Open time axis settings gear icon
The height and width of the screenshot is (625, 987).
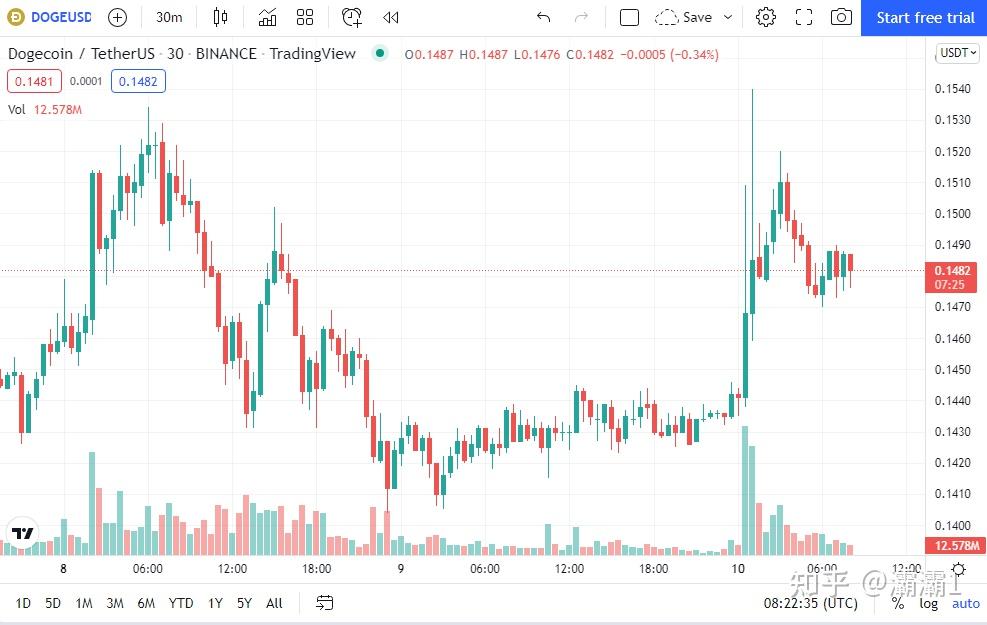(958, 569)
